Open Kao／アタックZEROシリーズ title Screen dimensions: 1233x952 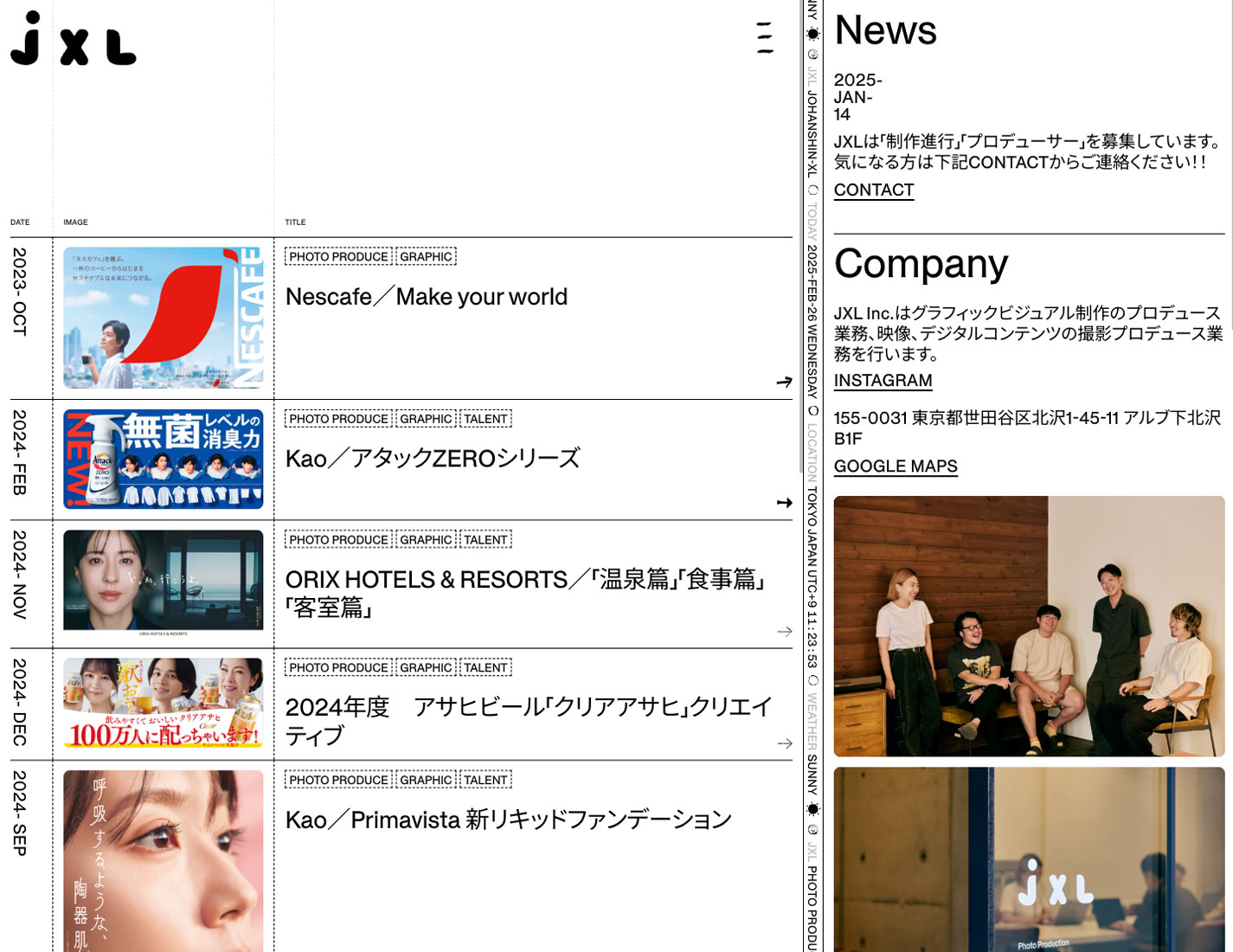click(433, 459)
